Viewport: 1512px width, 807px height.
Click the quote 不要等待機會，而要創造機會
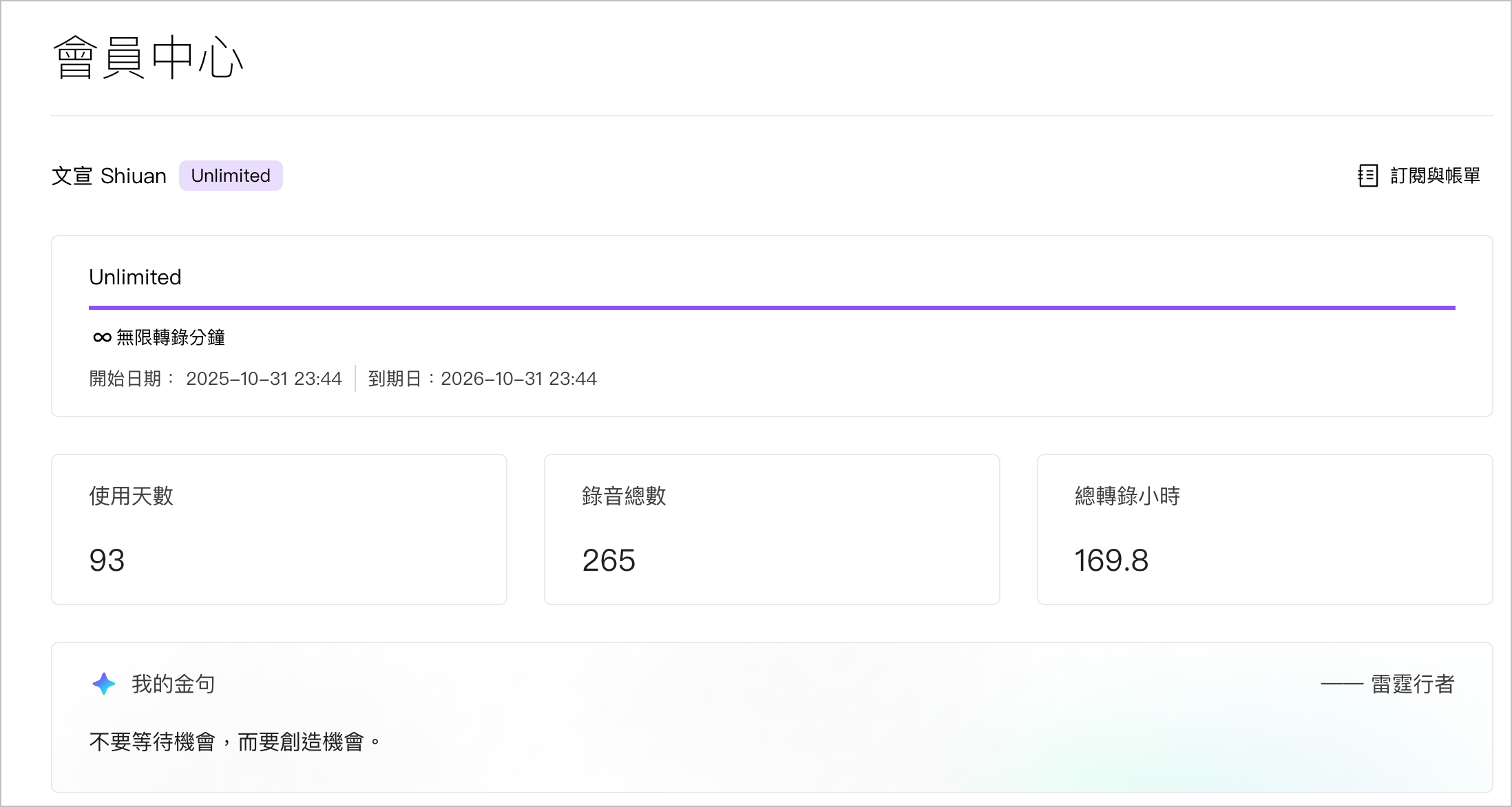coord(234,741)
